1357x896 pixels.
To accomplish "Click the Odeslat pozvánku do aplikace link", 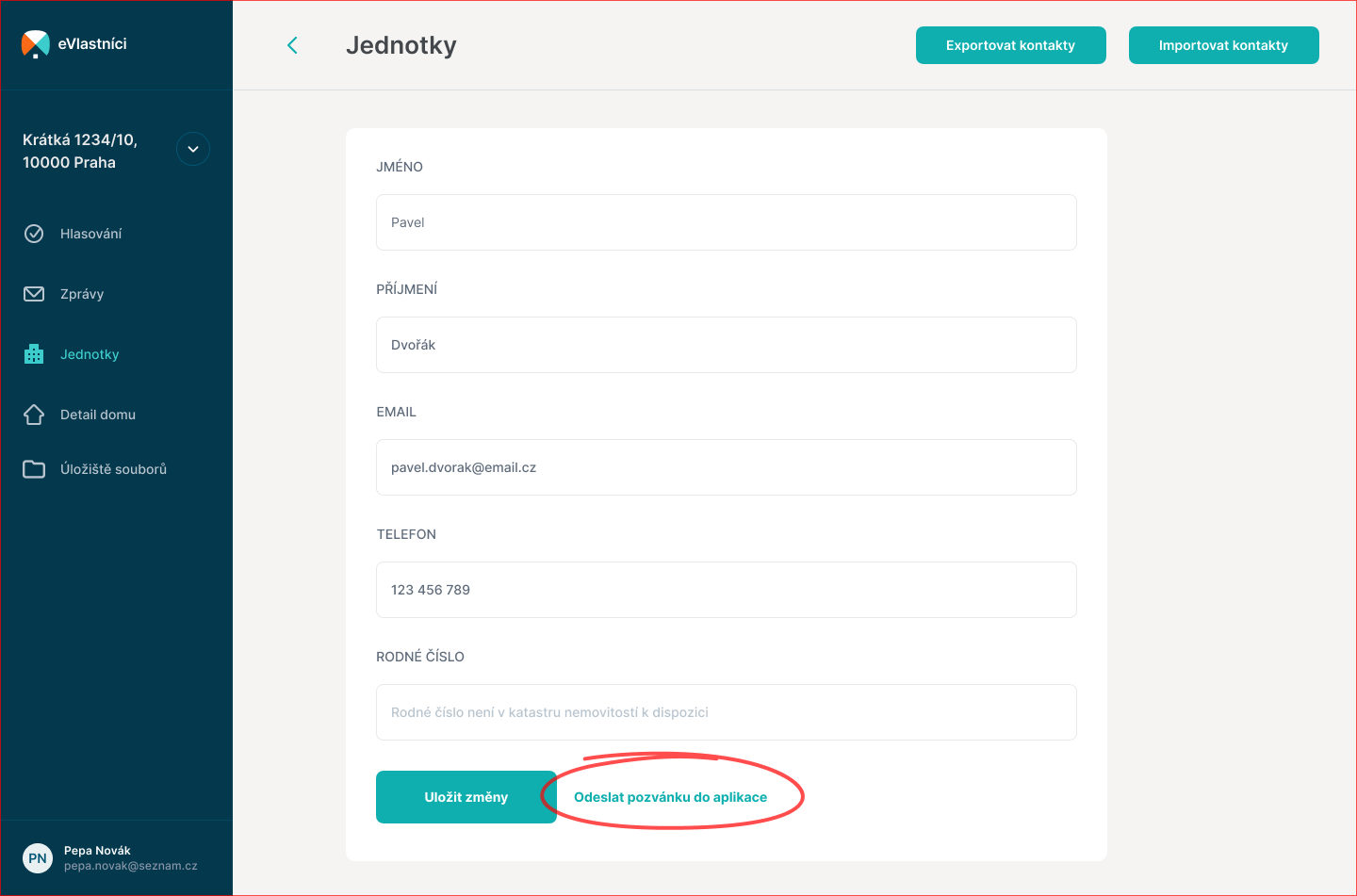I will pyautogui.click(x=670, y=797).
